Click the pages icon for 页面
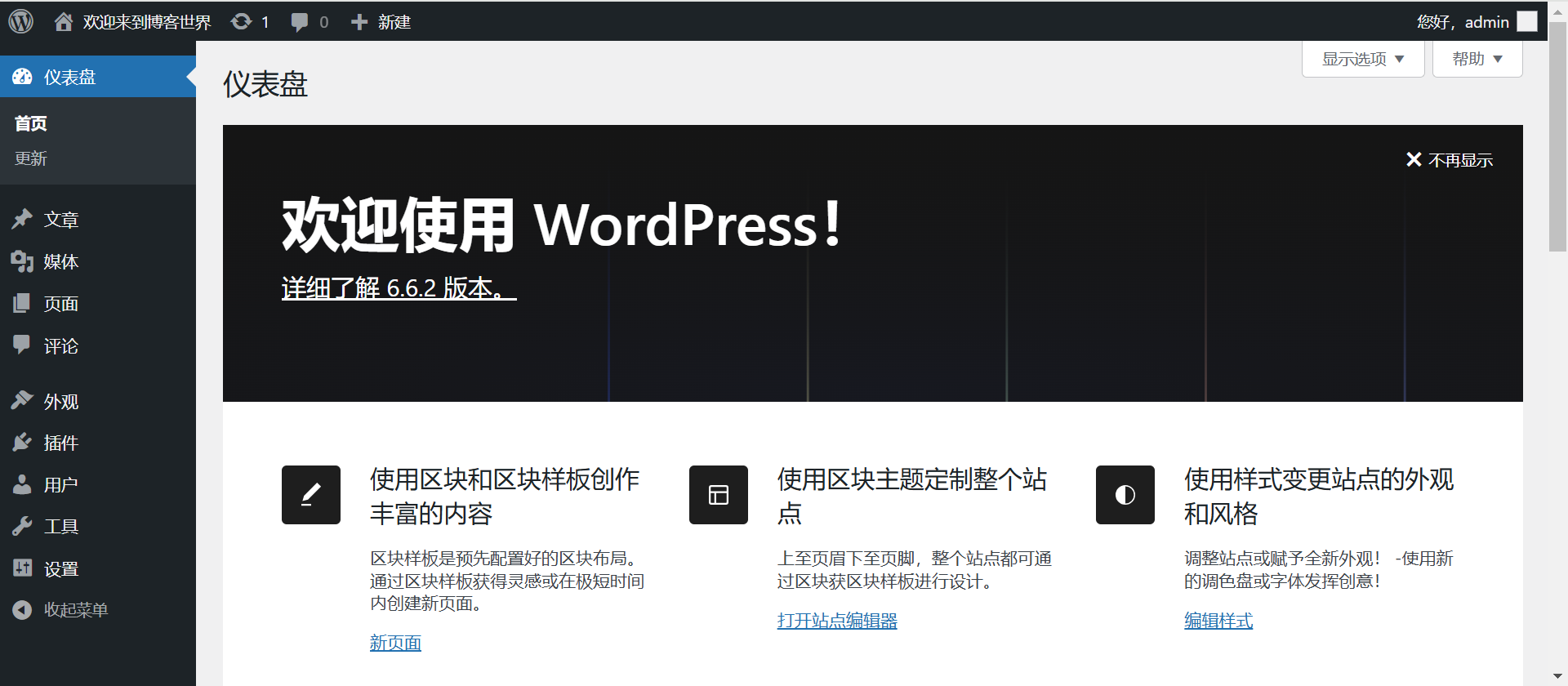Viewport: 1568px width, 686px height. tap(22, 304)
